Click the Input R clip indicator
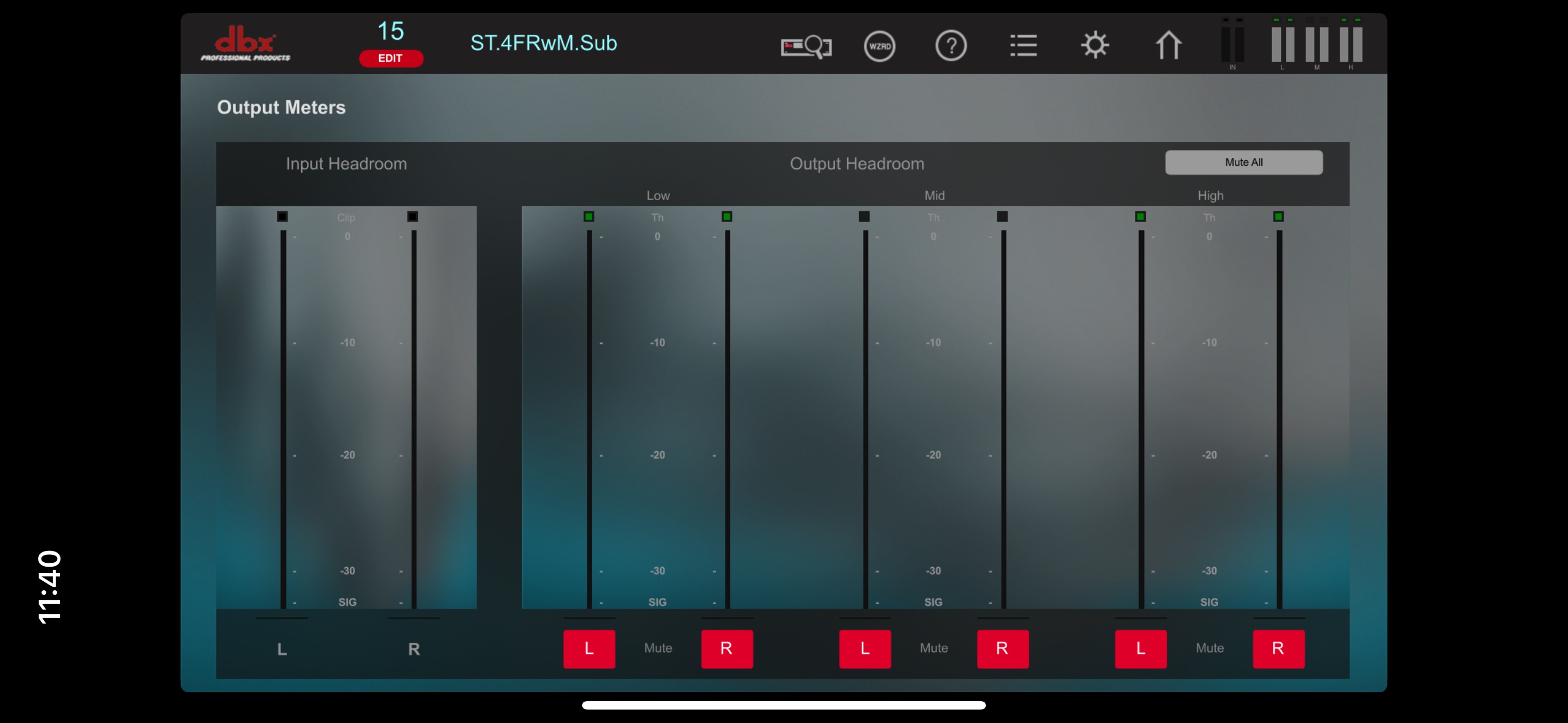This screenshot has height=723, width=1568. click(x=413, y=217)
